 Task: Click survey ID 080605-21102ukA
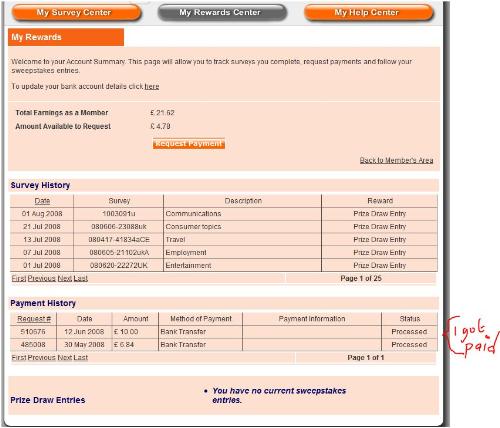119,253
